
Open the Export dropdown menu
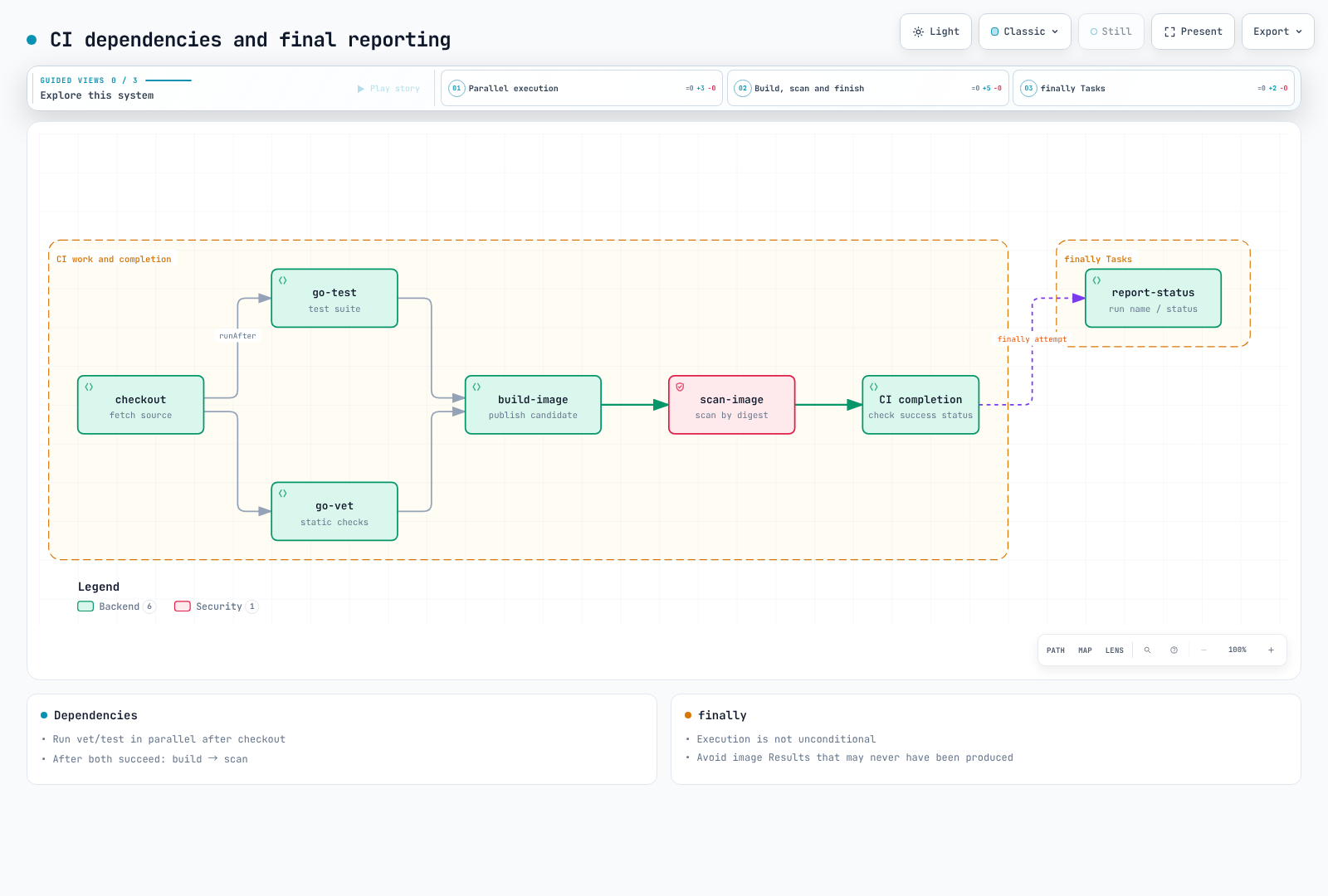coord(1278,32)
